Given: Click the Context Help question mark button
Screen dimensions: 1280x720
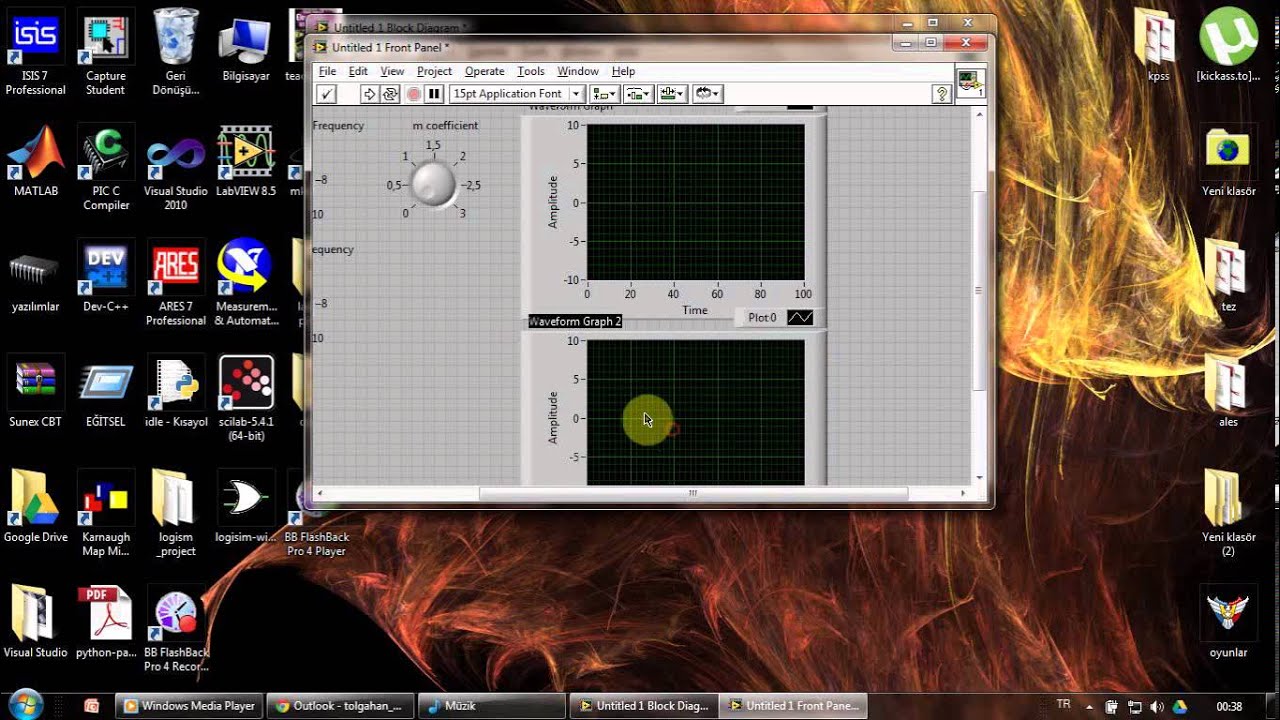Looking at the screenshot, I should (x=941, y=94).
